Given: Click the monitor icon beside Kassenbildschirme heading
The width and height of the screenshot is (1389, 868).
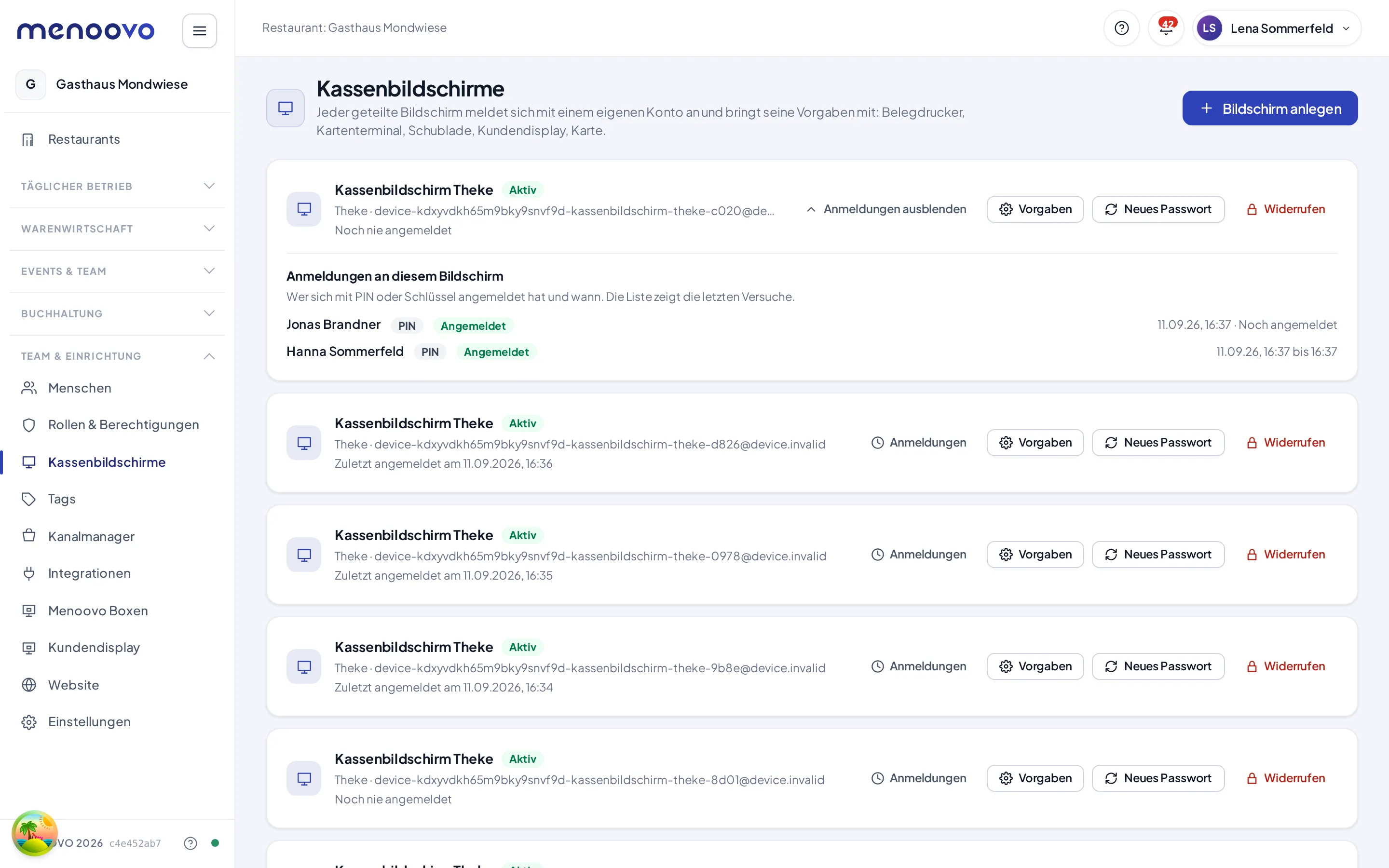Looking at the screenshot, I should click(285, 108).
